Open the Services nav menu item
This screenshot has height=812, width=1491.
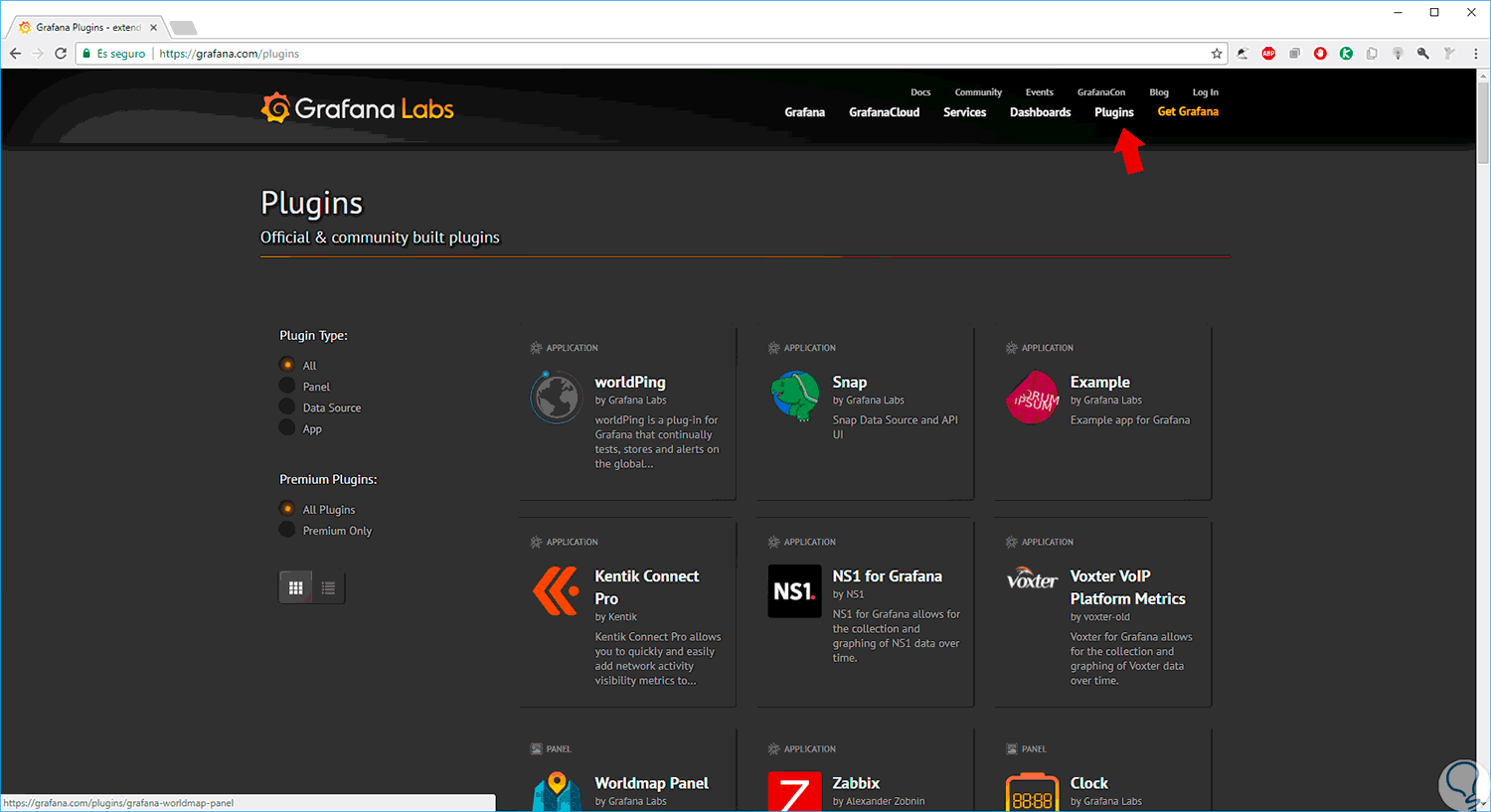pos(964,112)
